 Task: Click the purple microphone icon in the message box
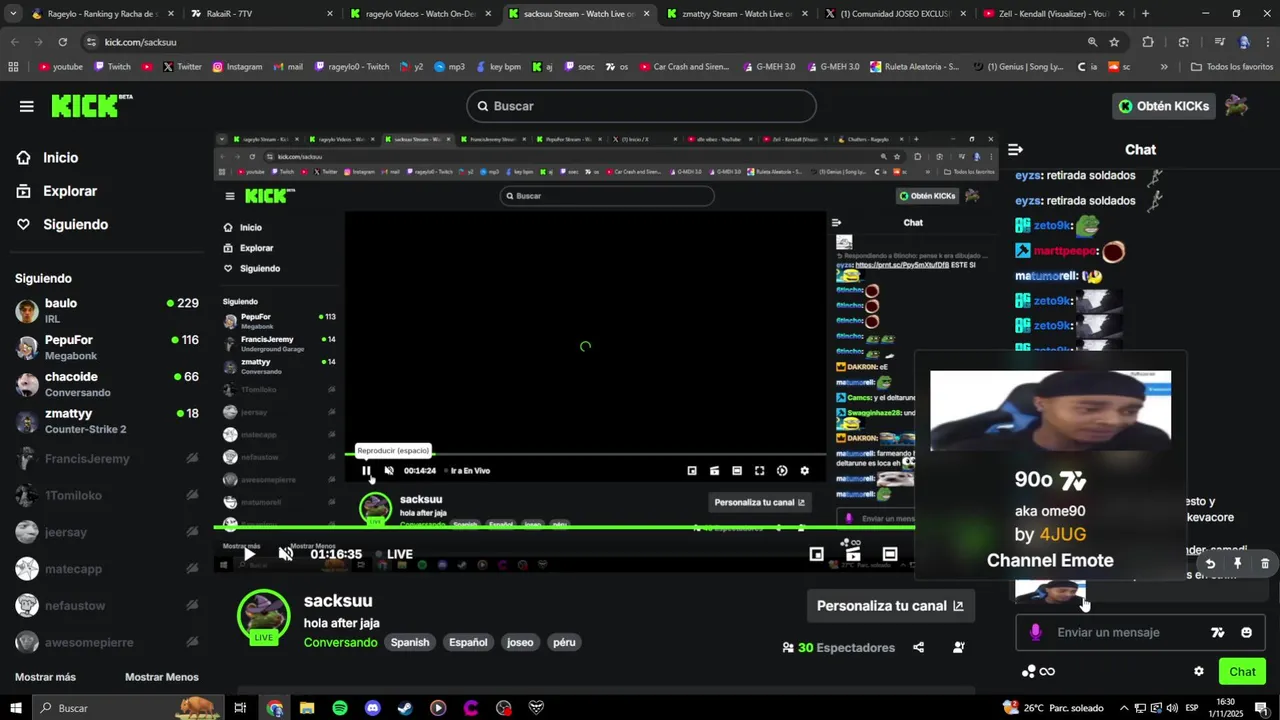[x=1035, y=632]
